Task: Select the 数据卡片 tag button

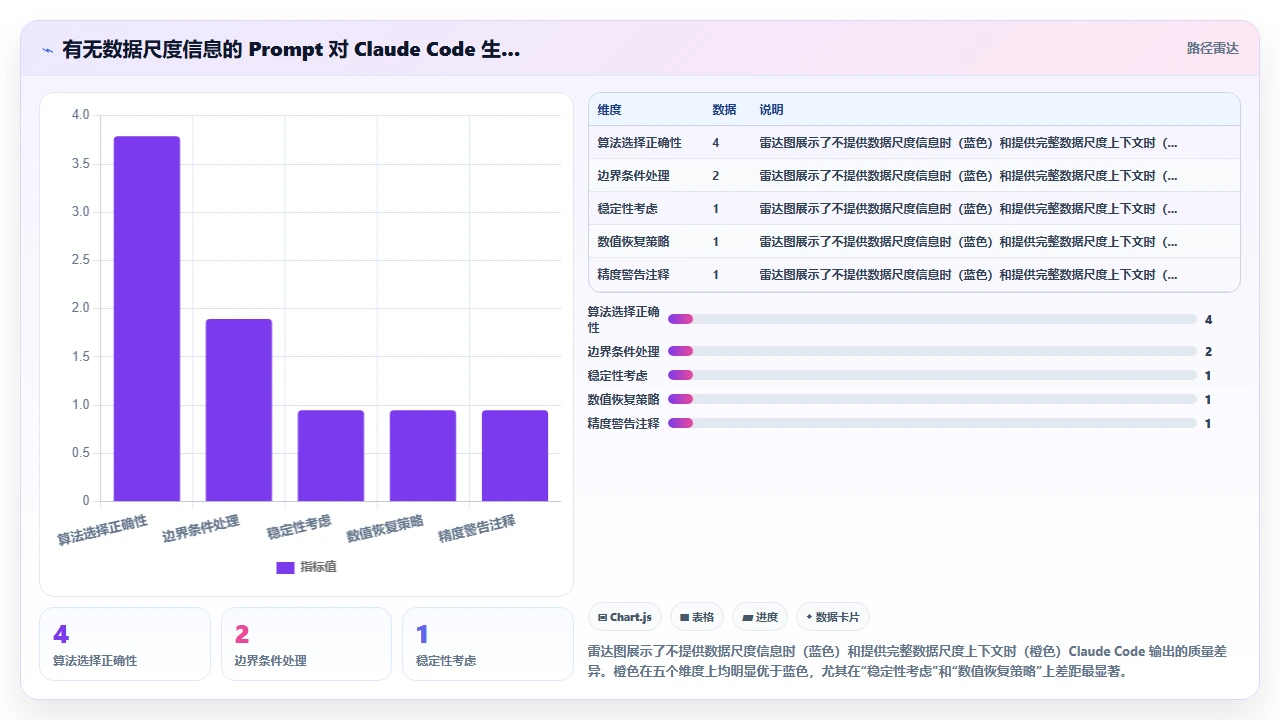Action: coord(832,617)
